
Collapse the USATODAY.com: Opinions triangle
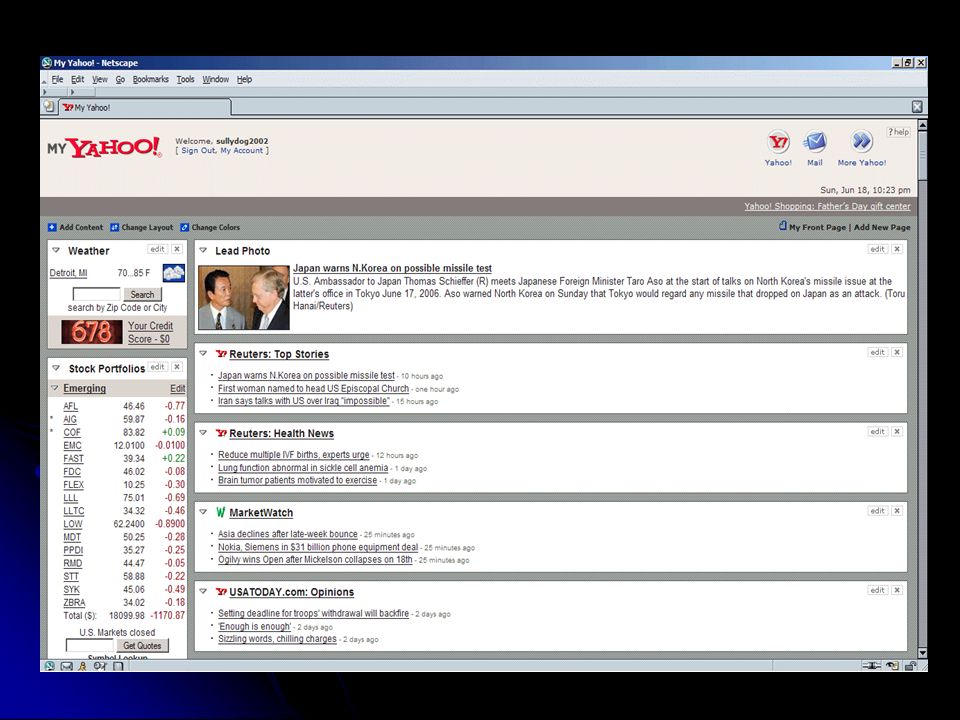tap(203, 591)
